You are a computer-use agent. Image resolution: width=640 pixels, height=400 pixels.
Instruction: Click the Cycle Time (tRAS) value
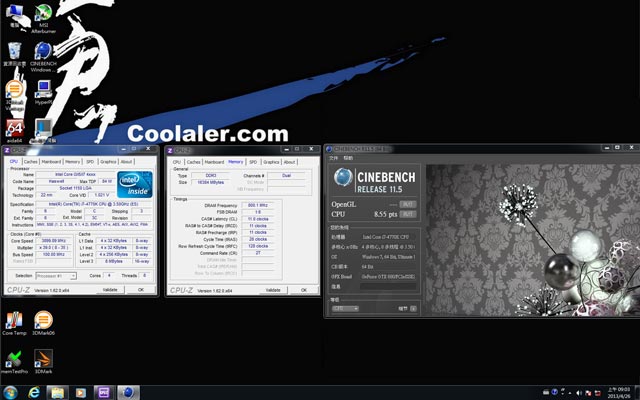click(x=258, y=239)
